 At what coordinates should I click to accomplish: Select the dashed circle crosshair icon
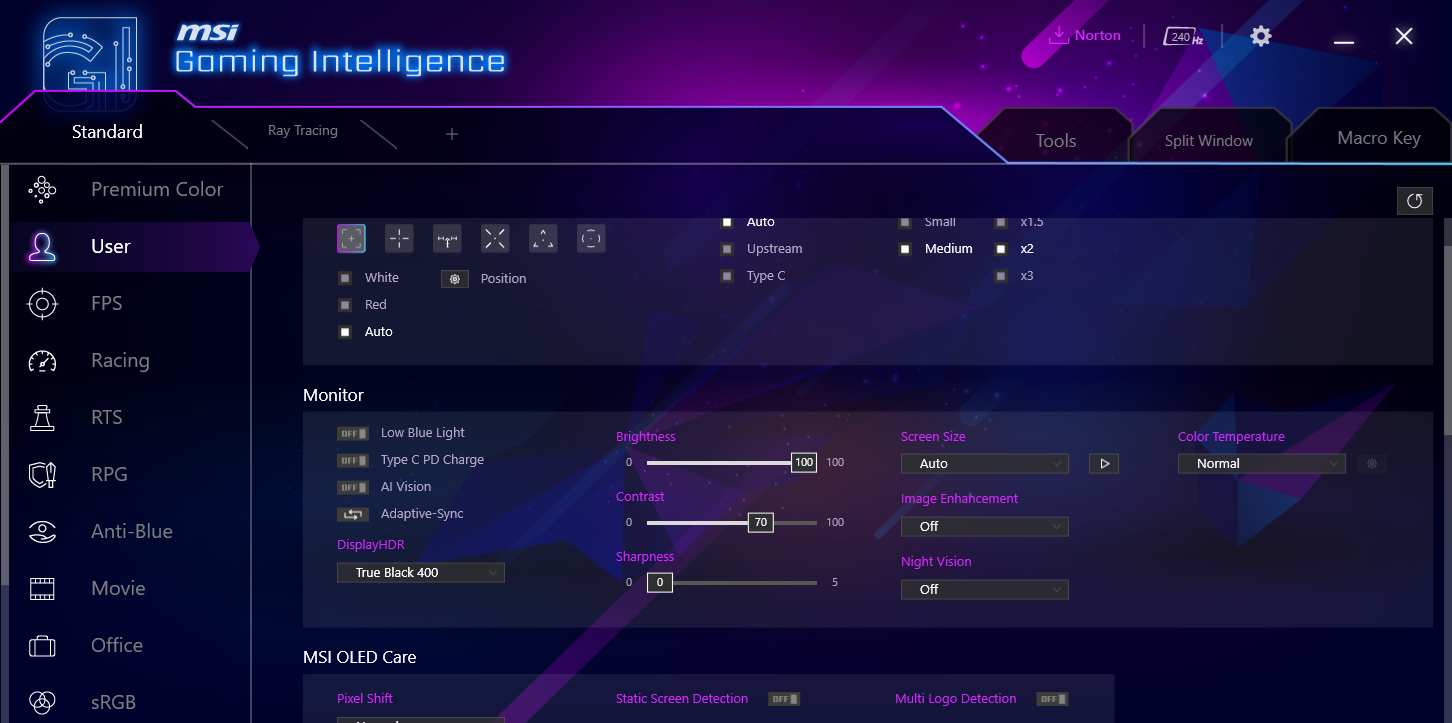[x=591, y=238]
